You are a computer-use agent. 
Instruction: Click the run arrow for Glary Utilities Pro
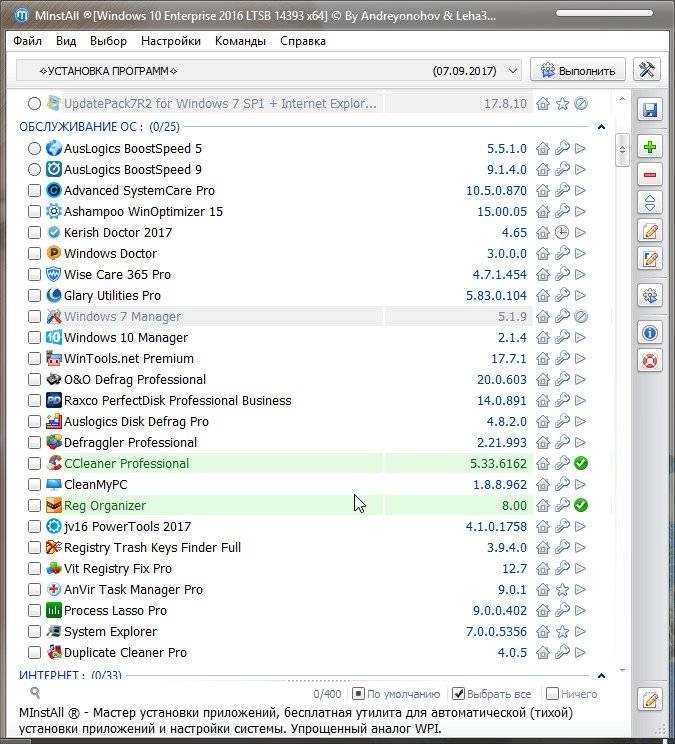pos(580,296)
